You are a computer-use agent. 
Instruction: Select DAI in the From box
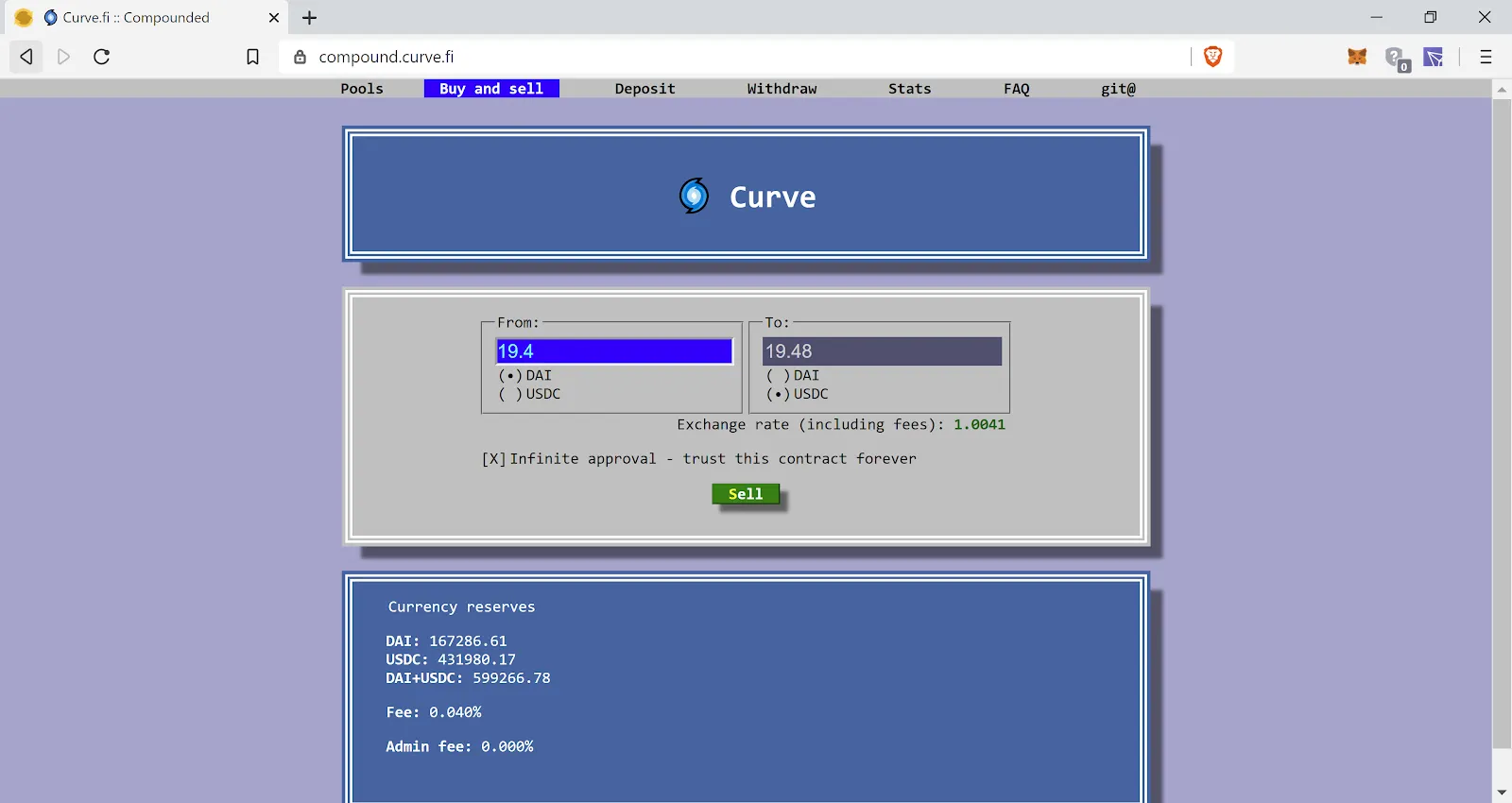pyautogui.click(x=510, y=376)
